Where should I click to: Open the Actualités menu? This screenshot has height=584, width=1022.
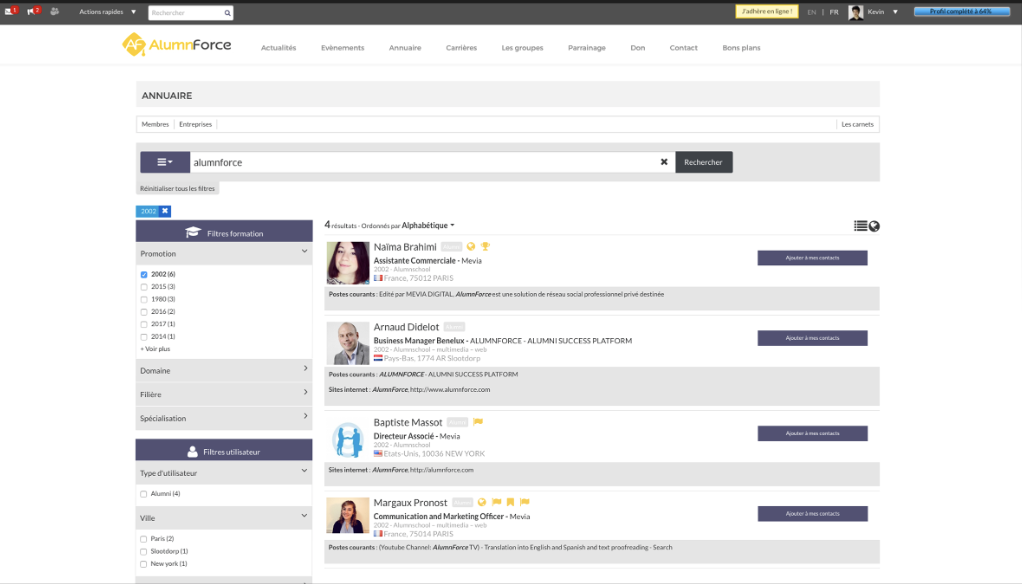pos(278,48)
